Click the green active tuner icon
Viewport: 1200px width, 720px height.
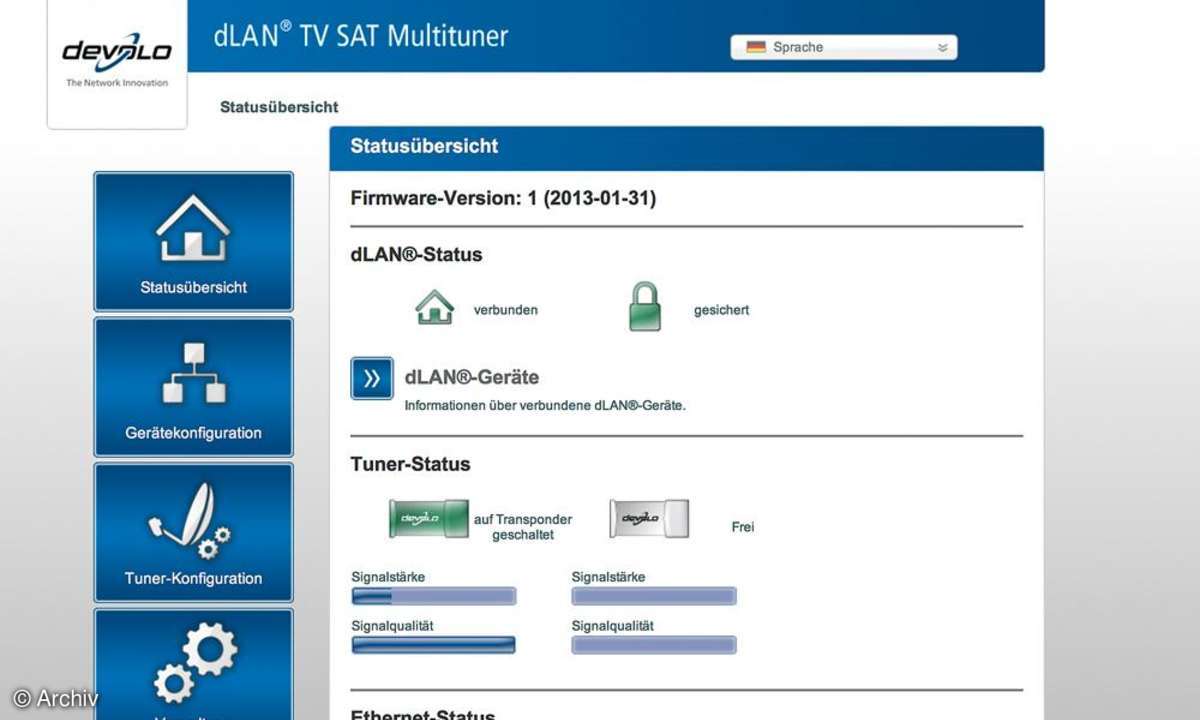pyautogui.click(x=428, y=519)
